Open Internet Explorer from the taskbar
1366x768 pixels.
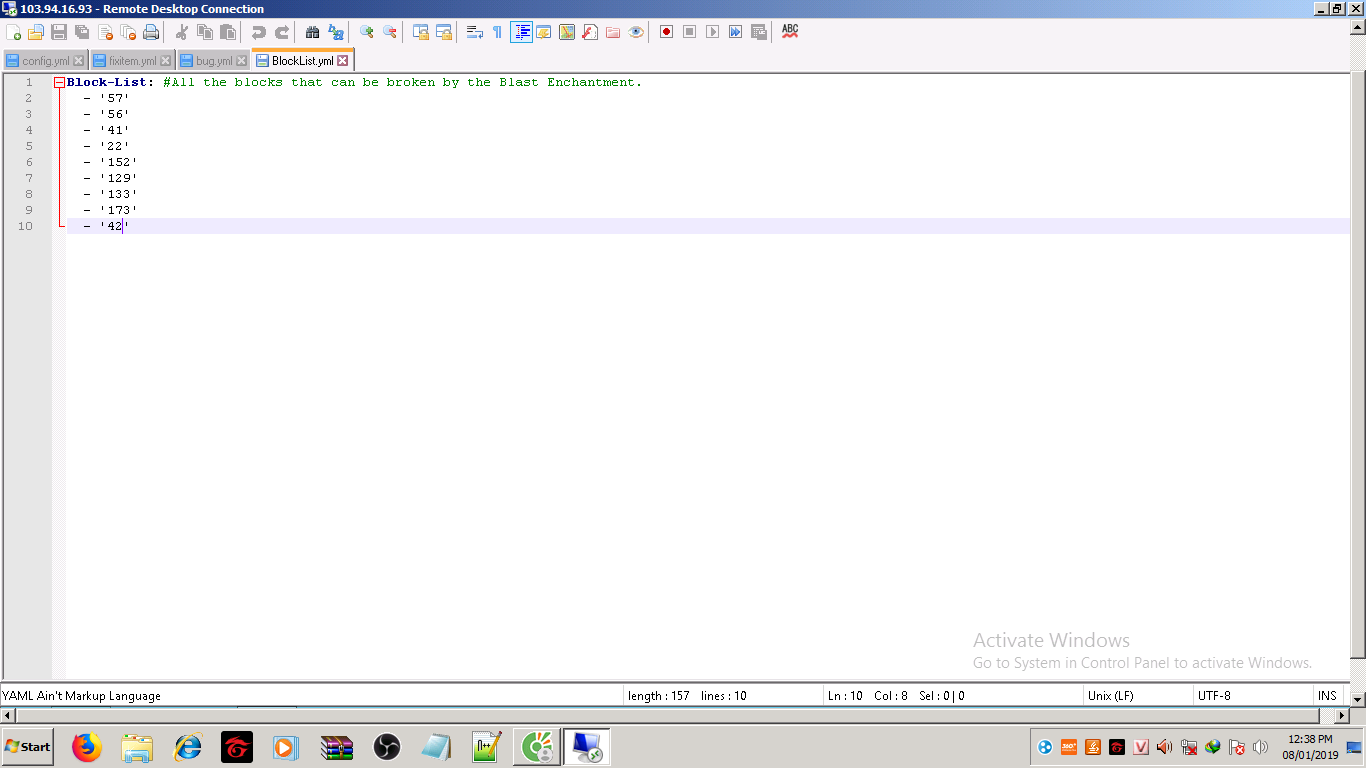point(187,747)
